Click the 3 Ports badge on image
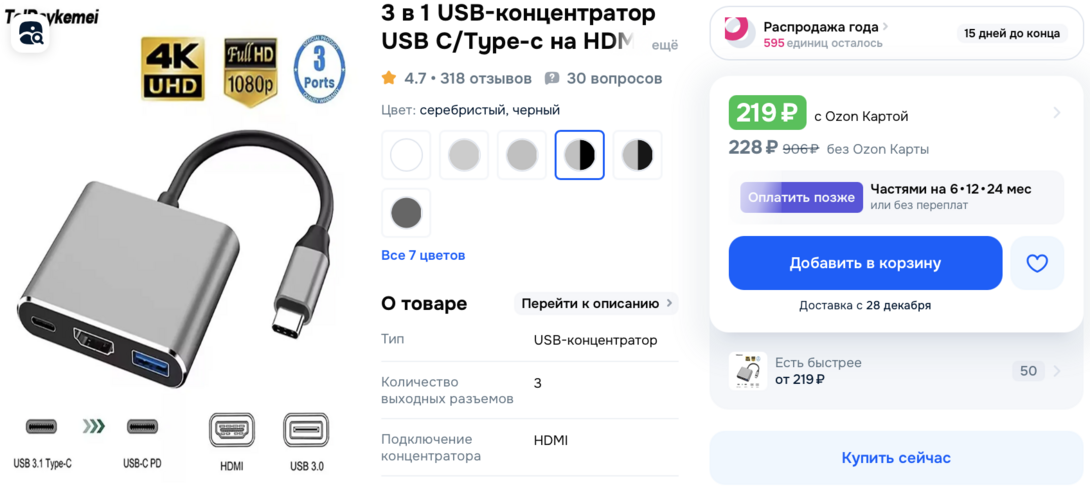 (x=319, y=70)
